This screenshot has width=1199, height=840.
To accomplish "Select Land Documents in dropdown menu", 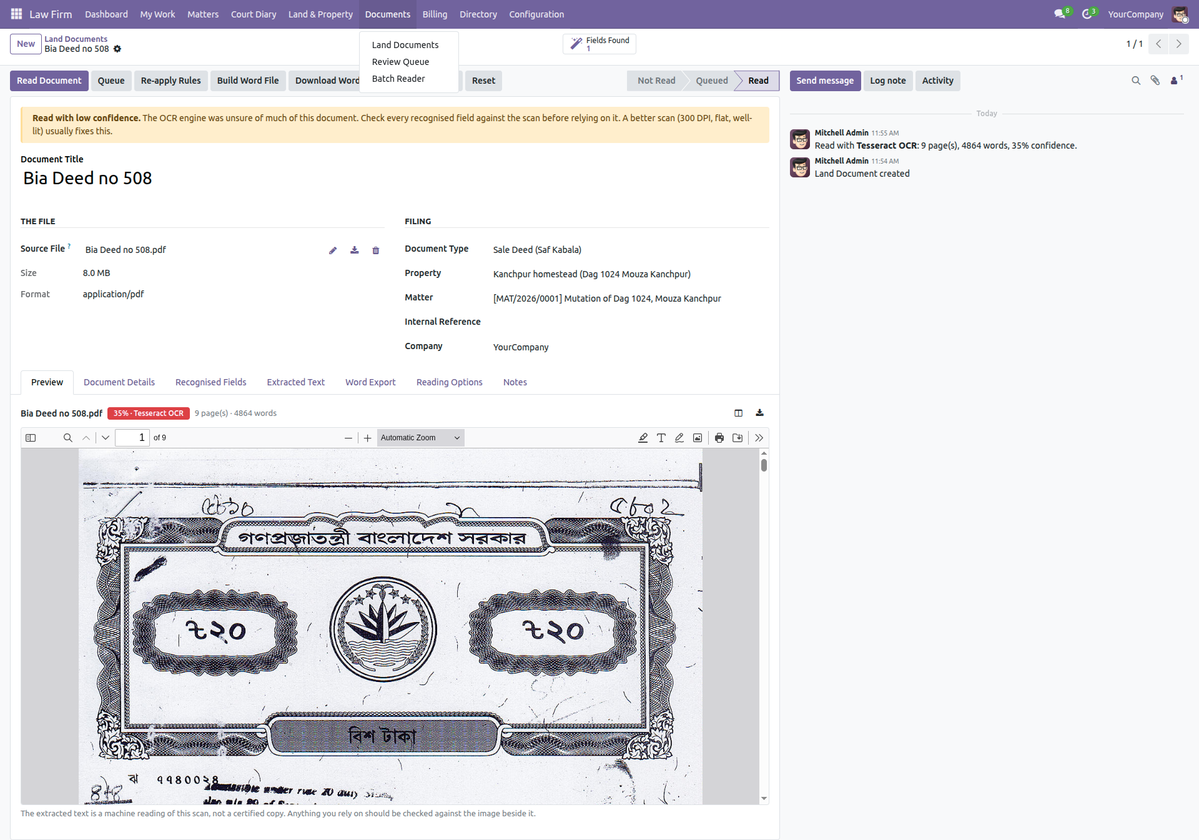I will click(x=405, y=45).
